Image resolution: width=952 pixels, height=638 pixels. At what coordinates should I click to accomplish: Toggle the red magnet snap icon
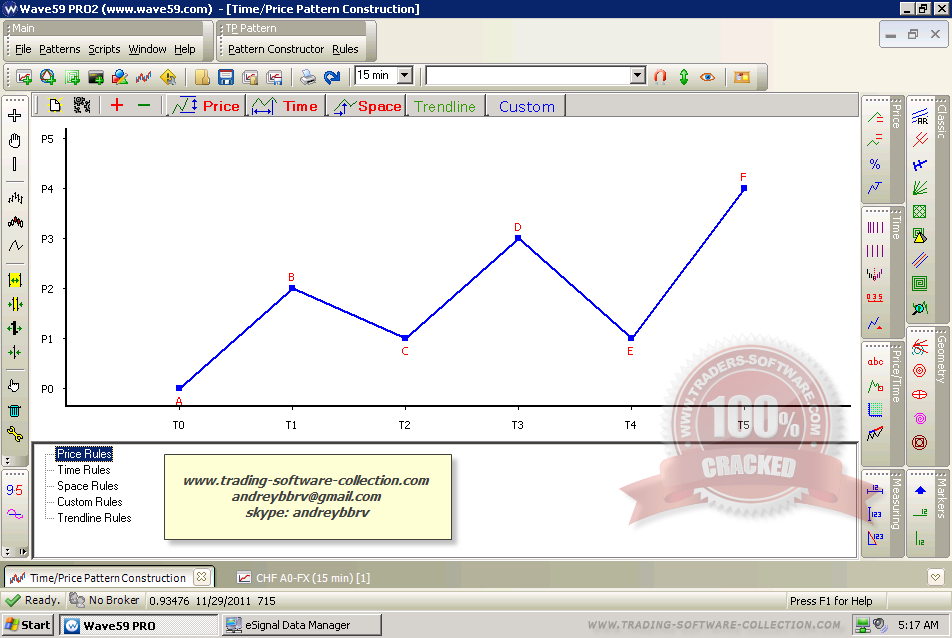(x=660, y=76)
